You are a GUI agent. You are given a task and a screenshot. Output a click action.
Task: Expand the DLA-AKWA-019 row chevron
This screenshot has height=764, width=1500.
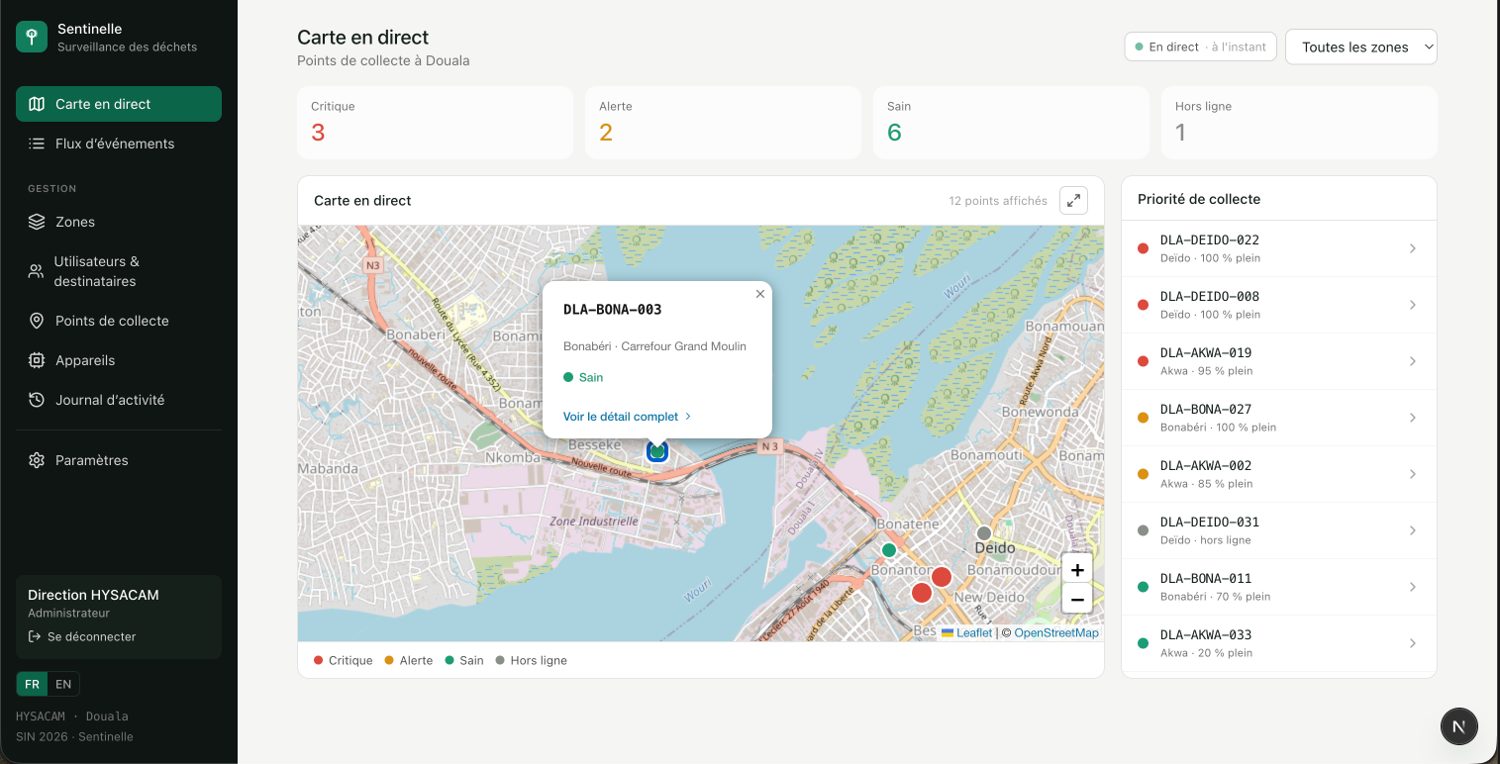tap(1412, 361)
